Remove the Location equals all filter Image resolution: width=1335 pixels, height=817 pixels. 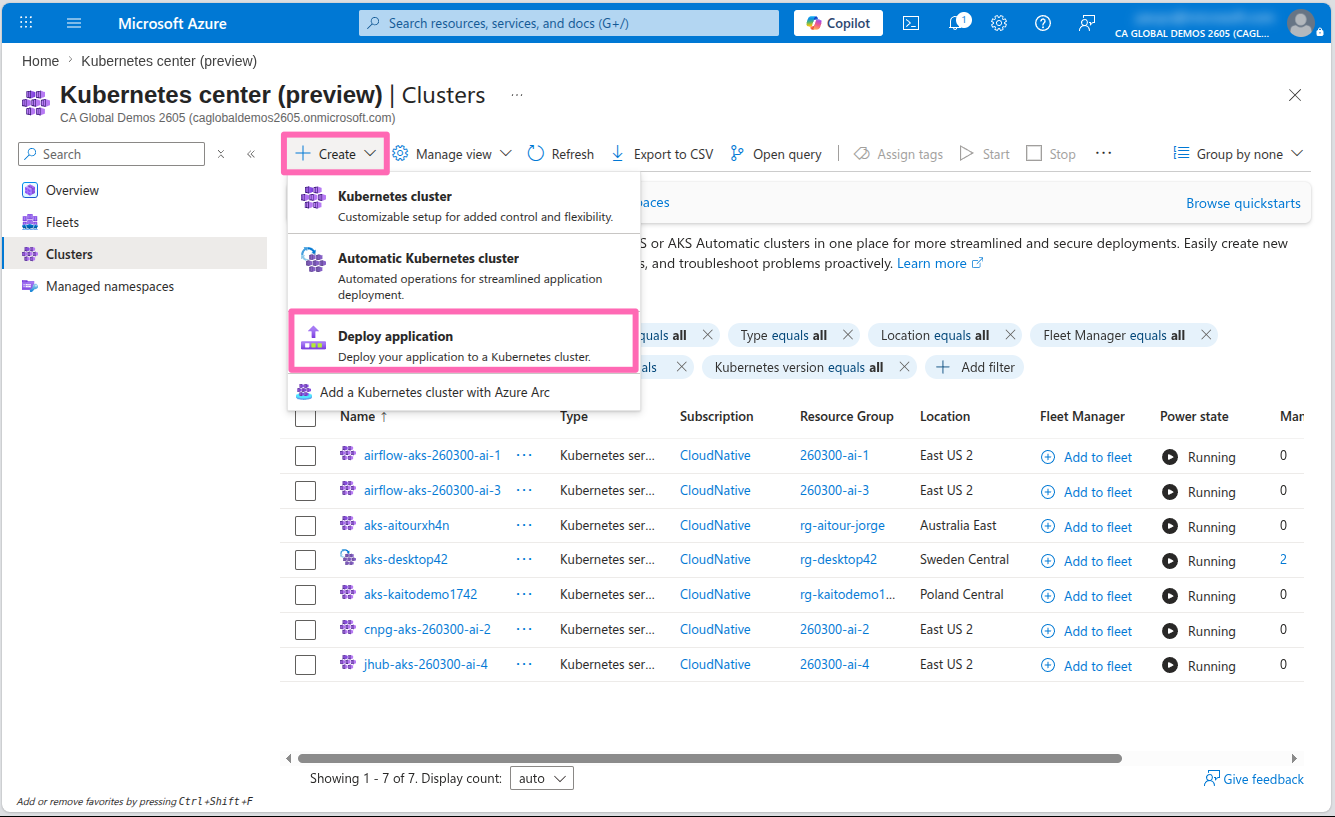pyautogui.click(x=1010, y=335)
